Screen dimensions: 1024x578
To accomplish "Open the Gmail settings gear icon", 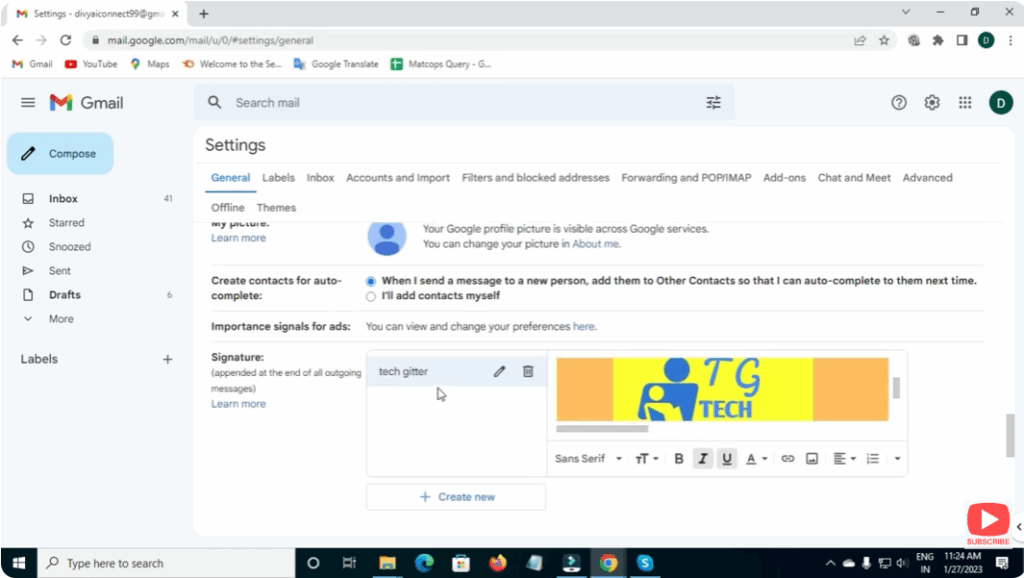I will (x=932, y=103).
